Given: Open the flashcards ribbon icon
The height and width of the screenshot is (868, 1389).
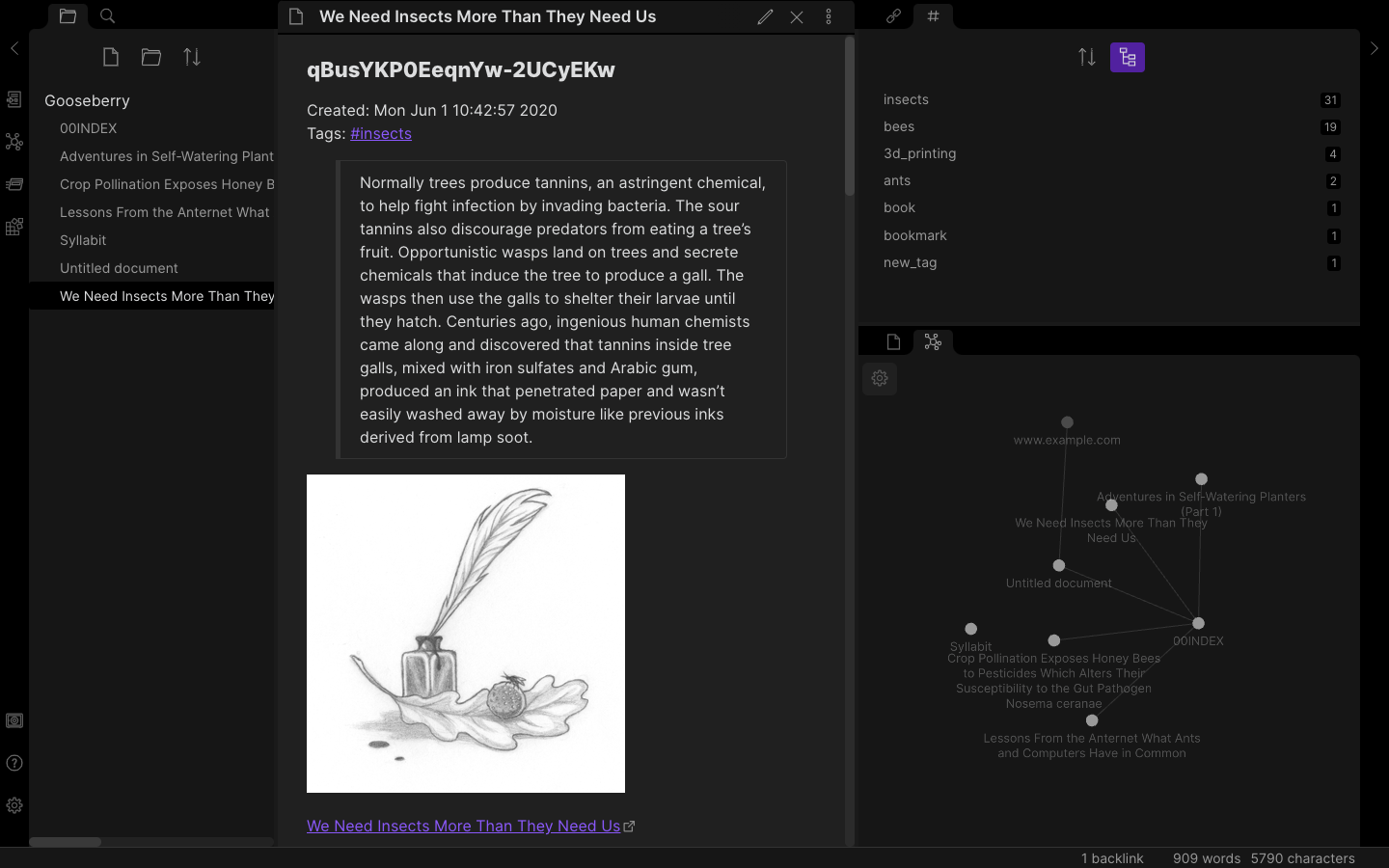Looking at the screenshot, I should 14,184.
